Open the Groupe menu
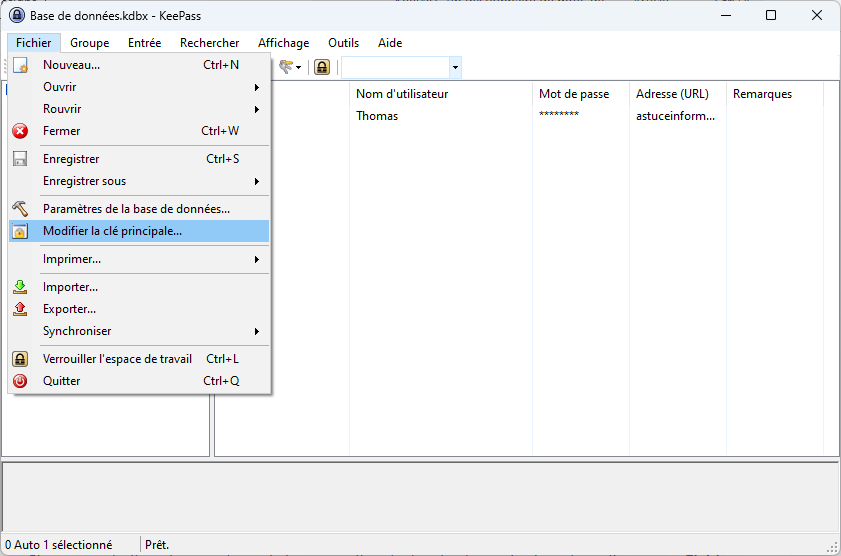The width and height of the screenshot is (841, 556). [90, 43]
